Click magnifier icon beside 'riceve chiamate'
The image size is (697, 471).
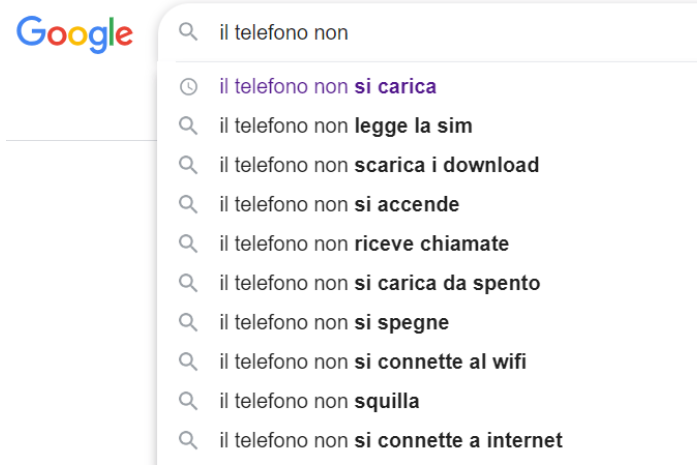(x=188, y=244)
